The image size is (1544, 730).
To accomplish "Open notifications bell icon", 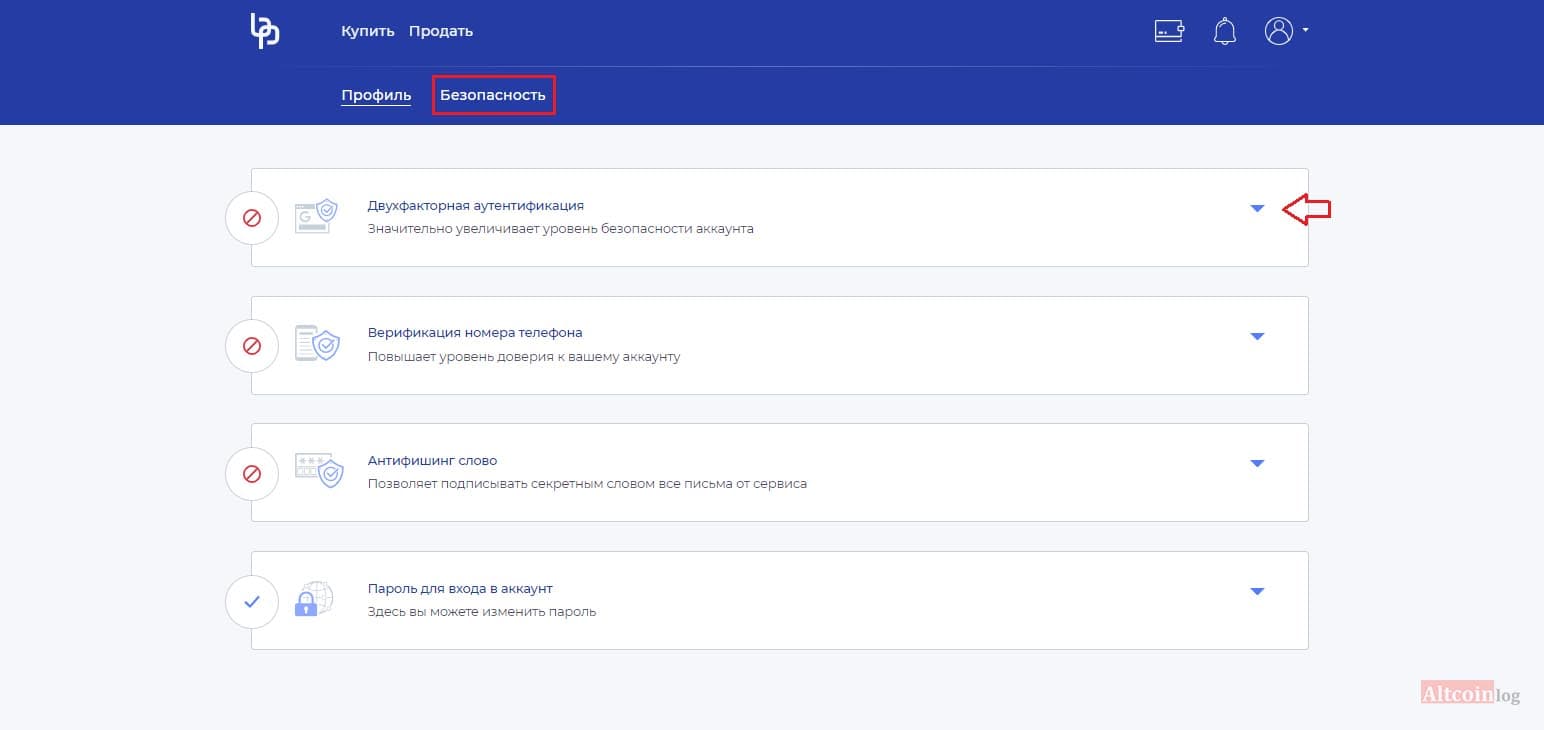I will tap(1224, 31).
